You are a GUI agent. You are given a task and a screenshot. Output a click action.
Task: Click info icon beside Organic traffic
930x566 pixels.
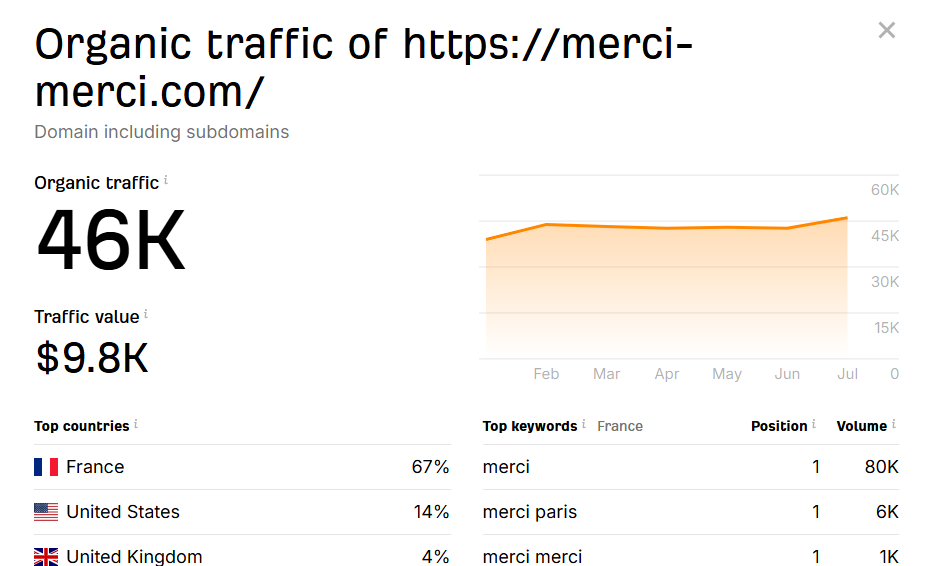[166, 181]
